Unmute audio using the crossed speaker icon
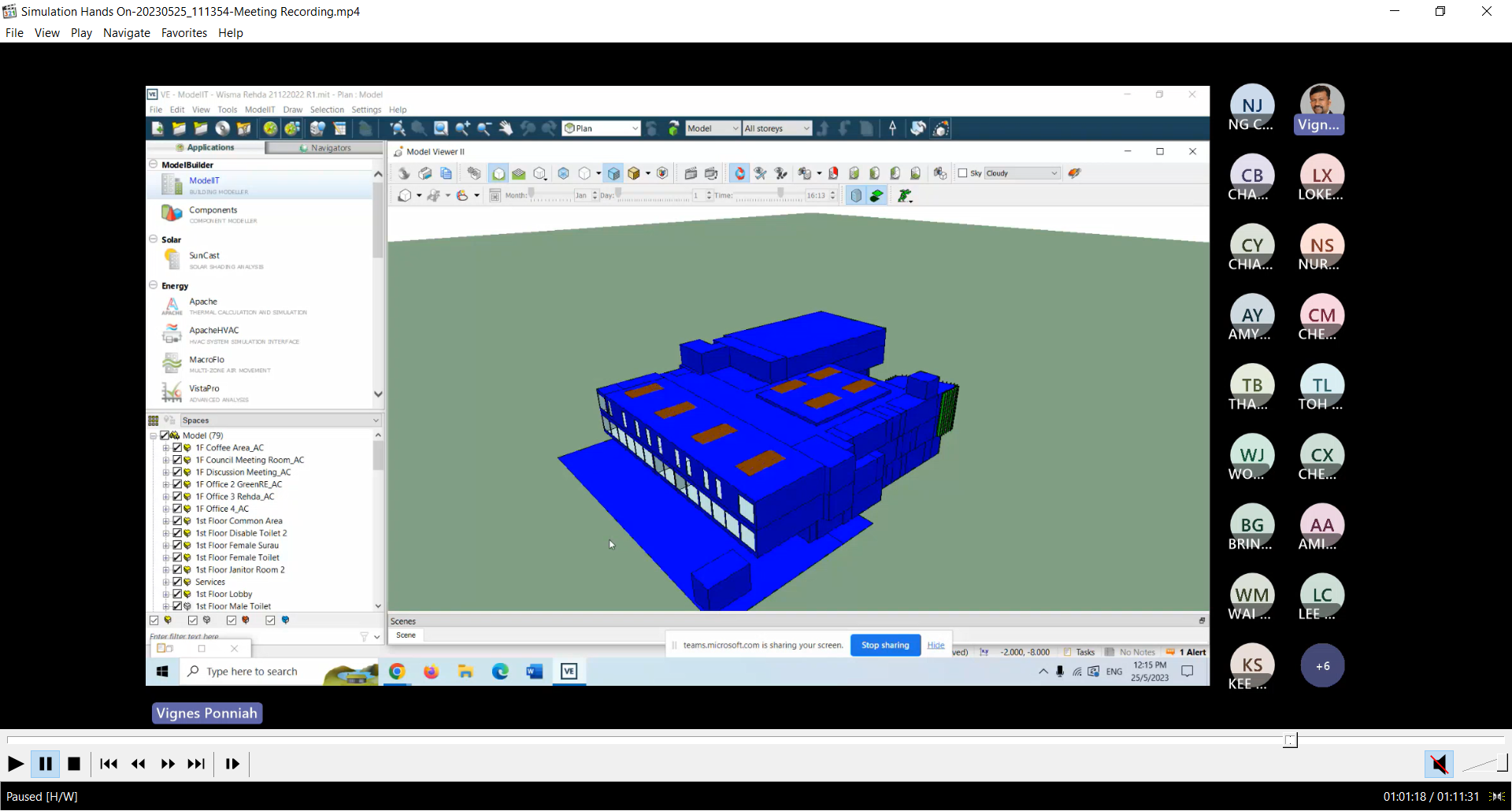Screen dimensions: 1512x811 point(1438,764)
